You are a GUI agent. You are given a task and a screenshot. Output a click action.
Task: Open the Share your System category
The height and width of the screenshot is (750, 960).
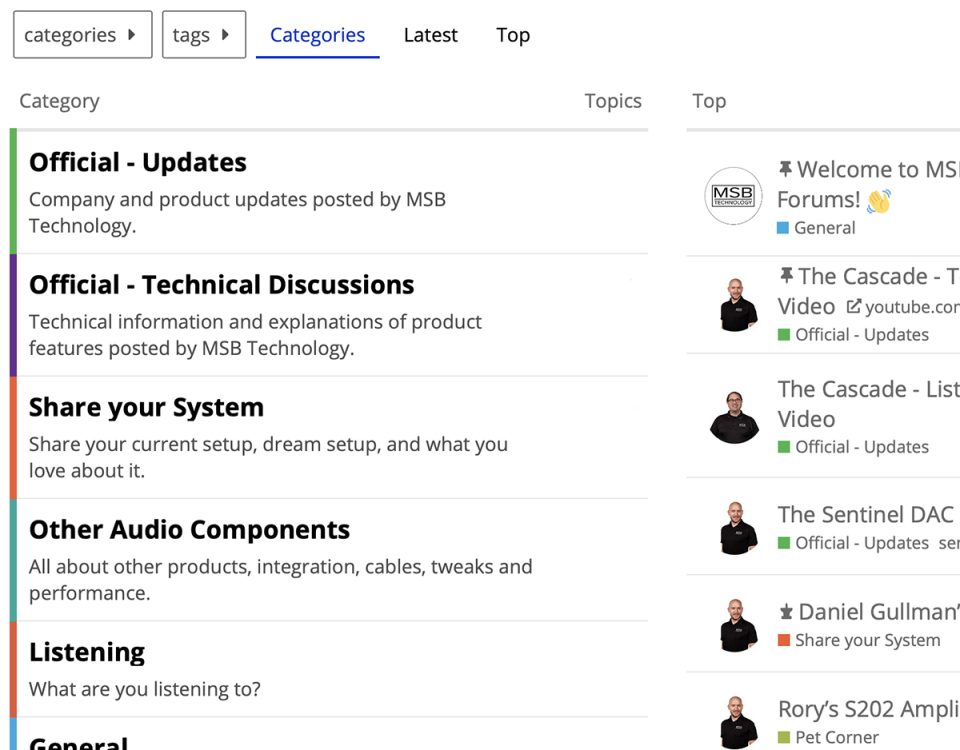click(x=146, y=407)
